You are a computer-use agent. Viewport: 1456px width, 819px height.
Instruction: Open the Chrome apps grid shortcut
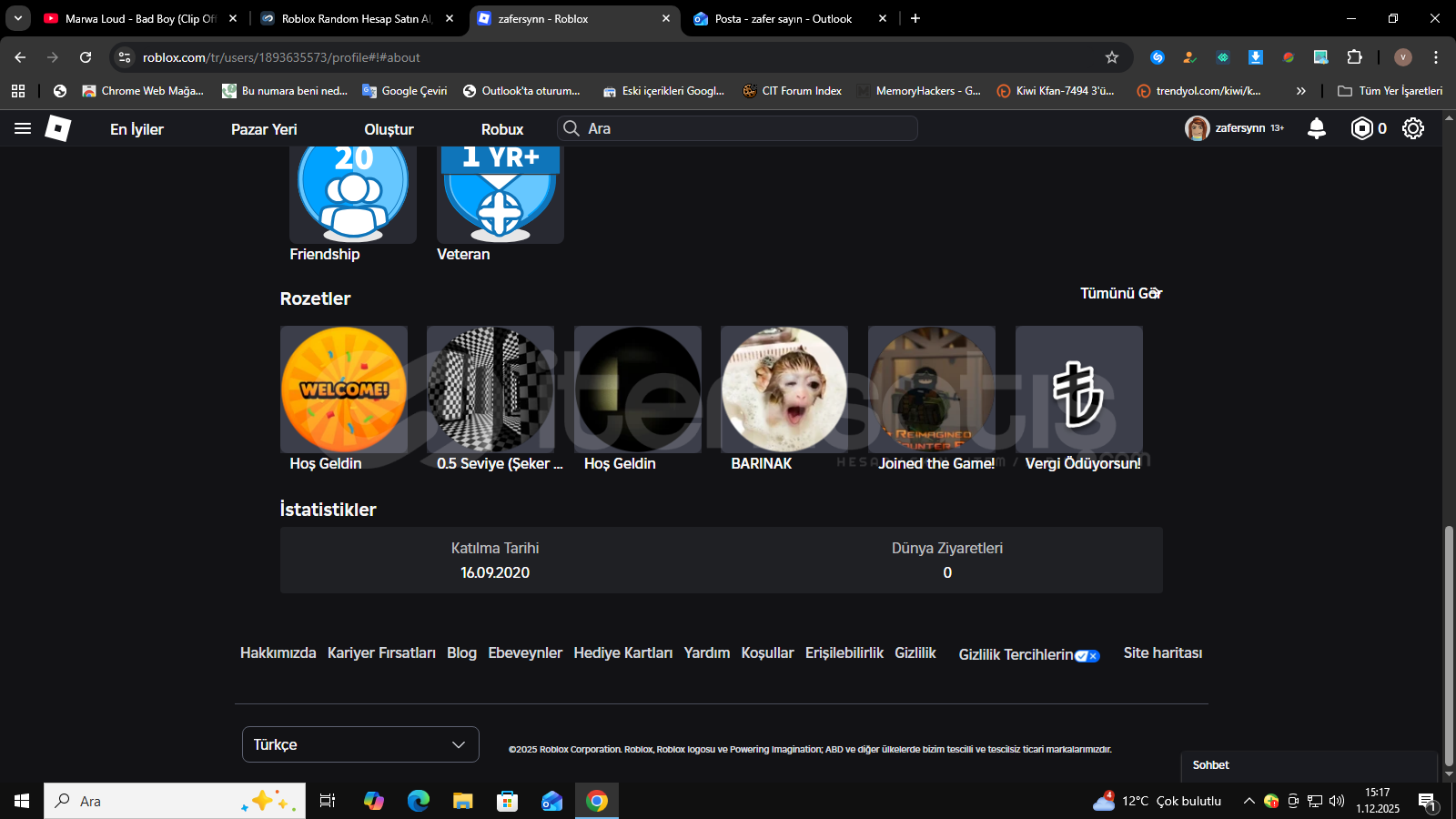tap(18, 91)
